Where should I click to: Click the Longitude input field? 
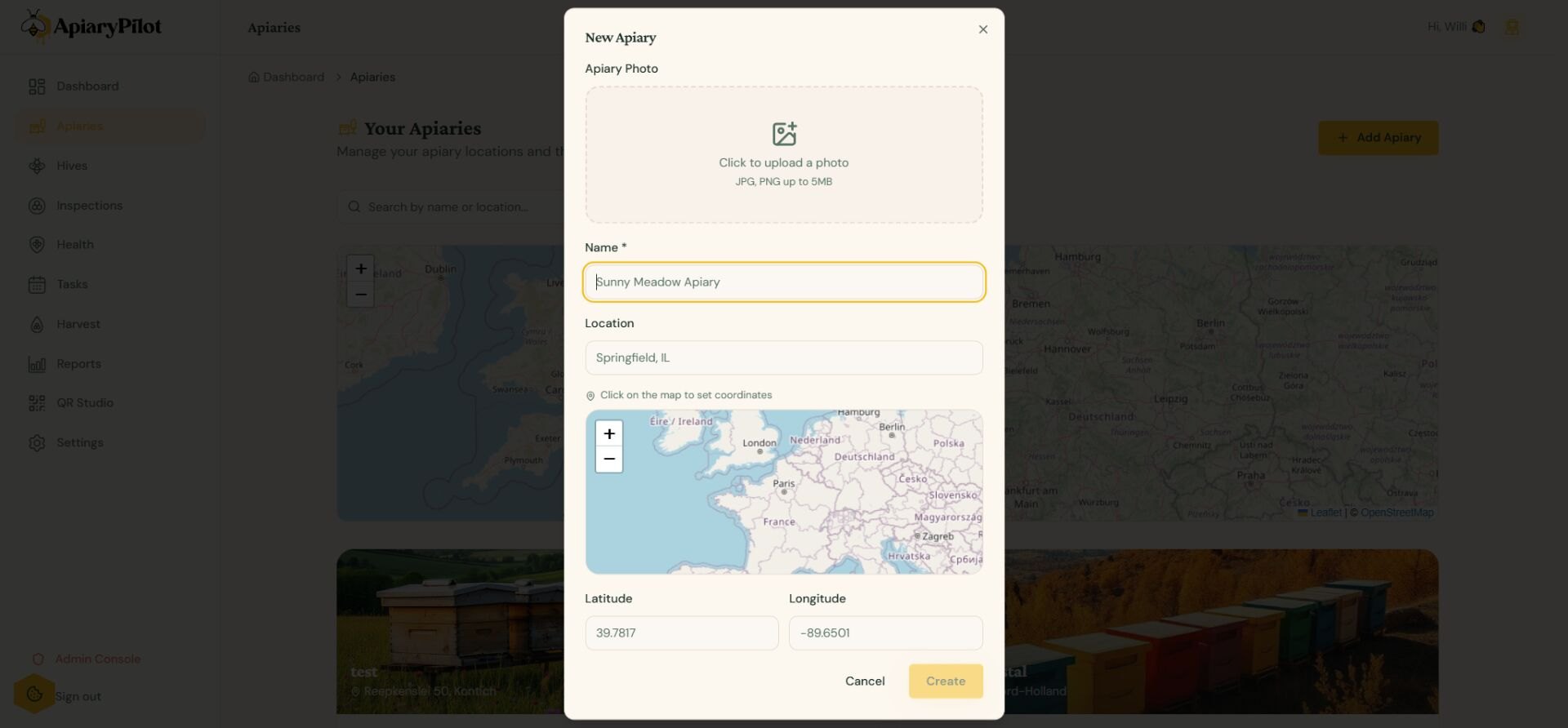point(886,633)
